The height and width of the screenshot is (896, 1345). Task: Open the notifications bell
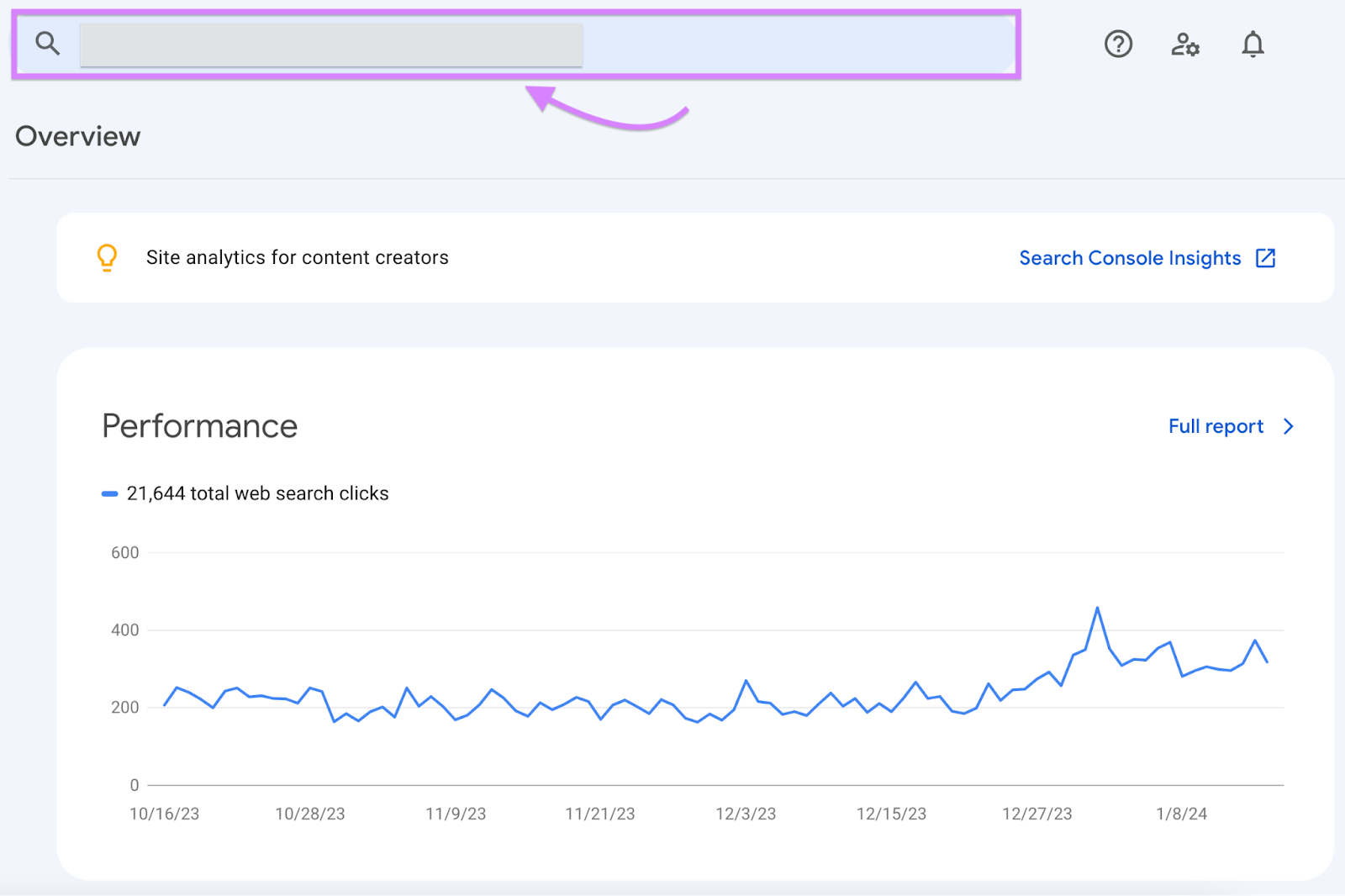(x=1252, y=45)
